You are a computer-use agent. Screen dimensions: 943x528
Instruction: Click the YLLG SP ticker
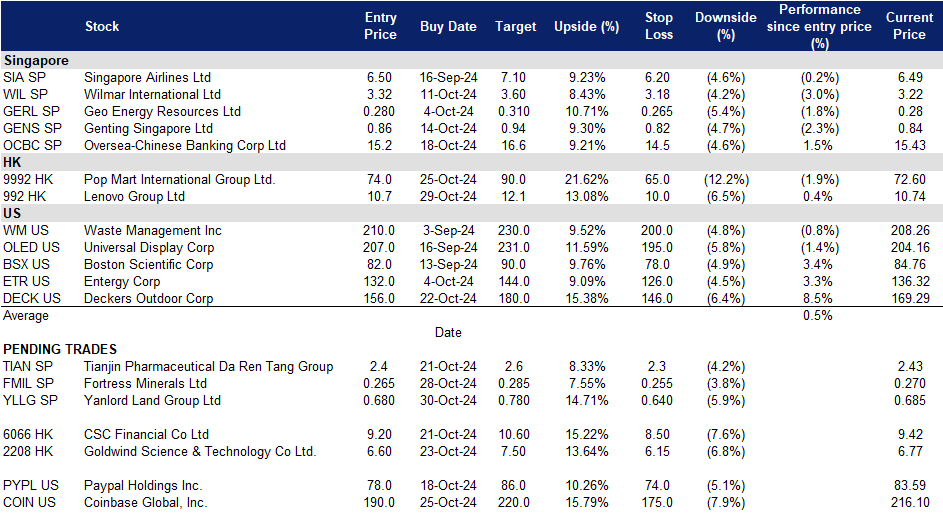30,401
